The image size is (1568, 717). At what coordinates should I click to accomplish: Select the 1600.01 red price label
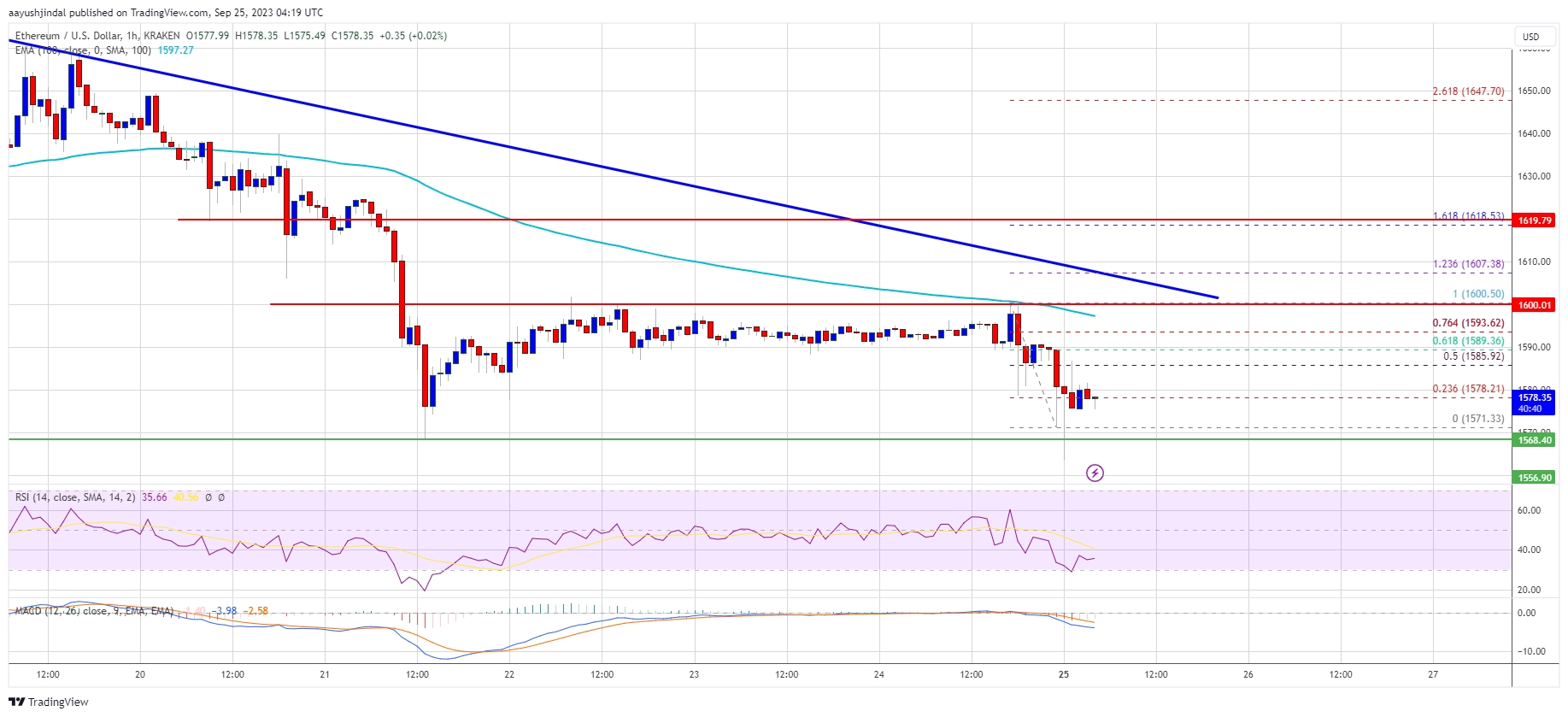[x=1535, y=305]
